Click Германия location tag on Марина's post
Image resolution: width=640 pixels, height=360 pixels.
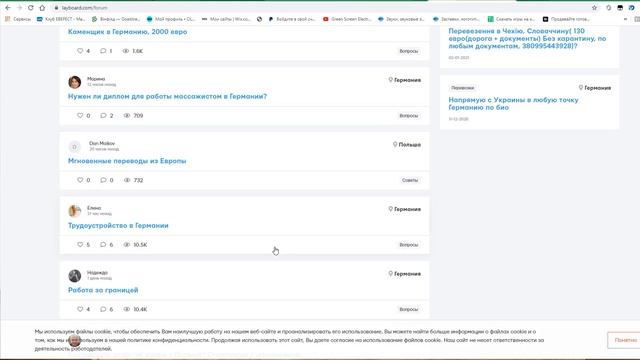[404, 80]
